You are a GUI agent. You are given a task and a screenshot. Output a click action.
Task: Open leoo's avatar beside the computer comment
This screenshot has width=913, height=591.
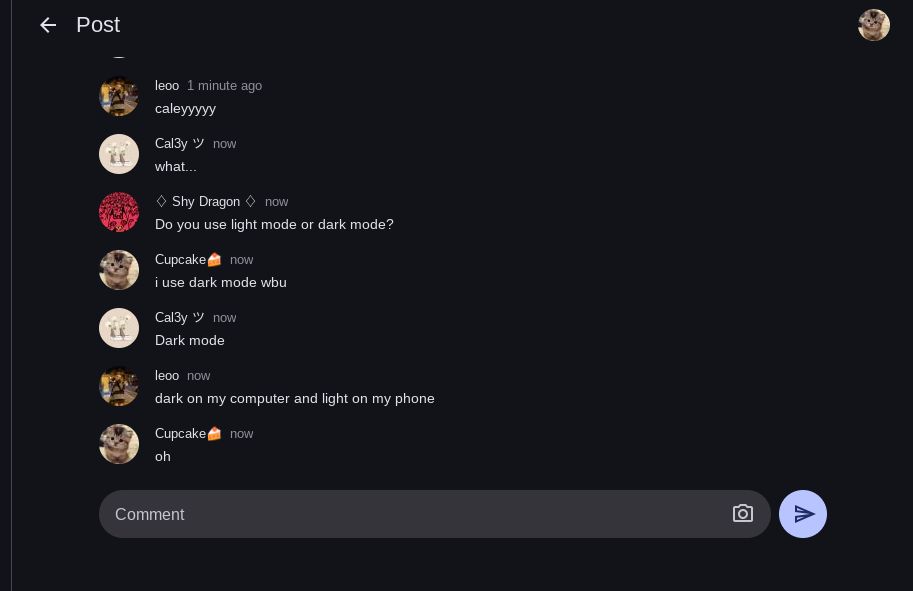[119, 386]
